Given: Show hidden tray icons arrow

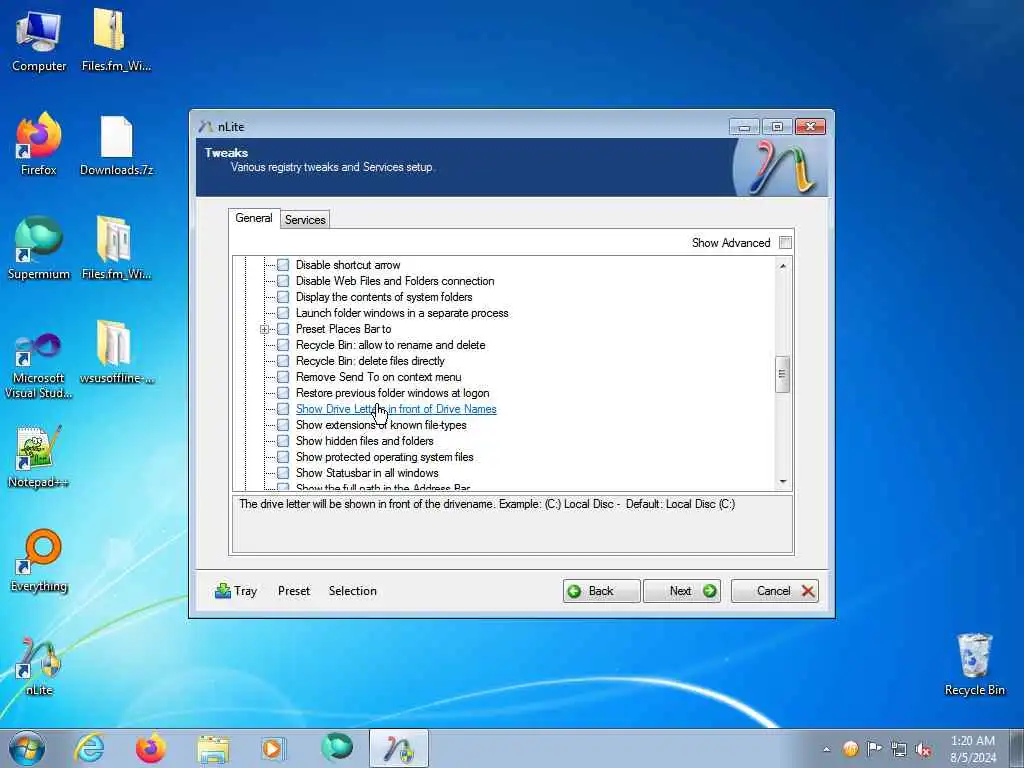Looking at the screenshot, I should point(826,749).
